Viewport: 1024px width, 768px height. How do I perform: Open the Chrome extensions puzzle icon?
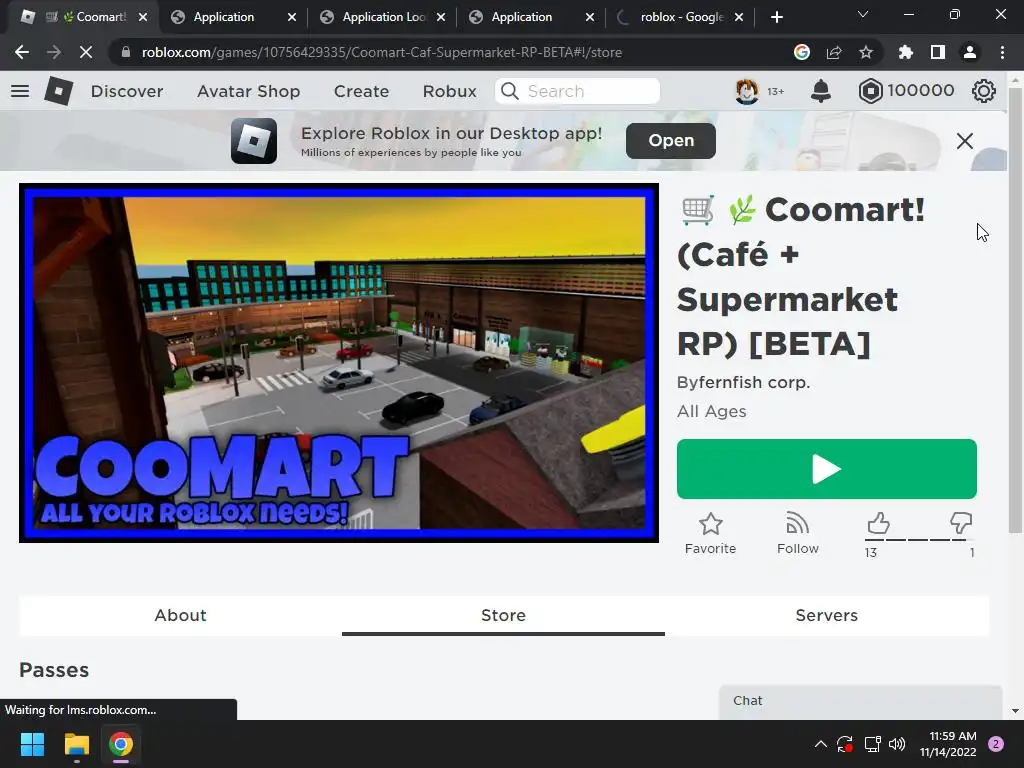[x=905, y=52]
